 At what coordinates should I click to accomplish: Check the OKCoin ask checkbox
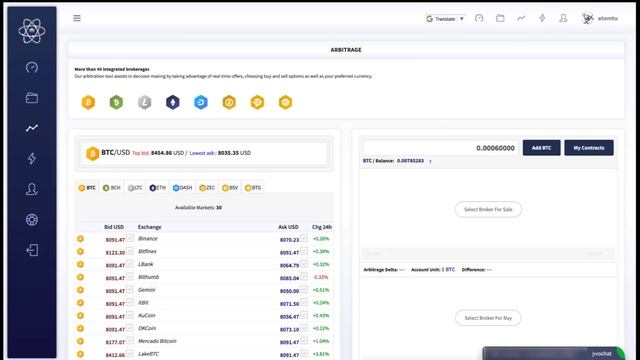pos(304,327)
